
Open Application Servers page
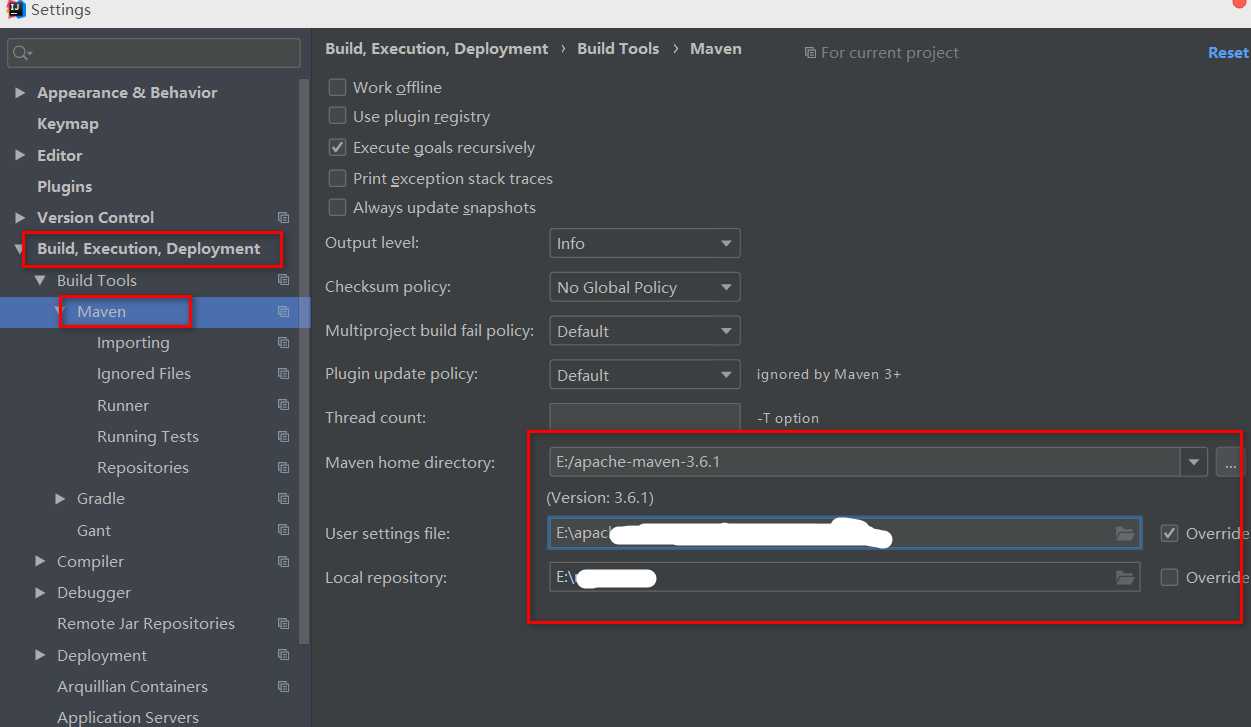[x=128, y=717]
